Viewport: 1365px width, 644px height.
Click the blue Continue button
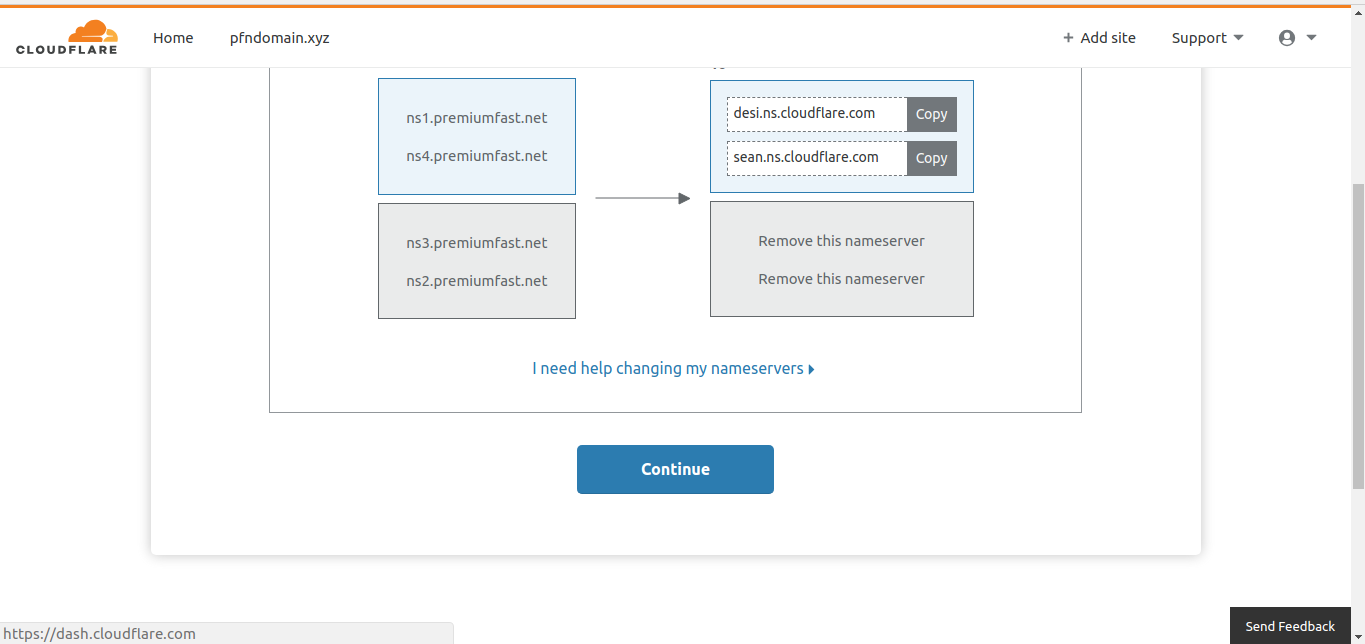tap(675, 469)
